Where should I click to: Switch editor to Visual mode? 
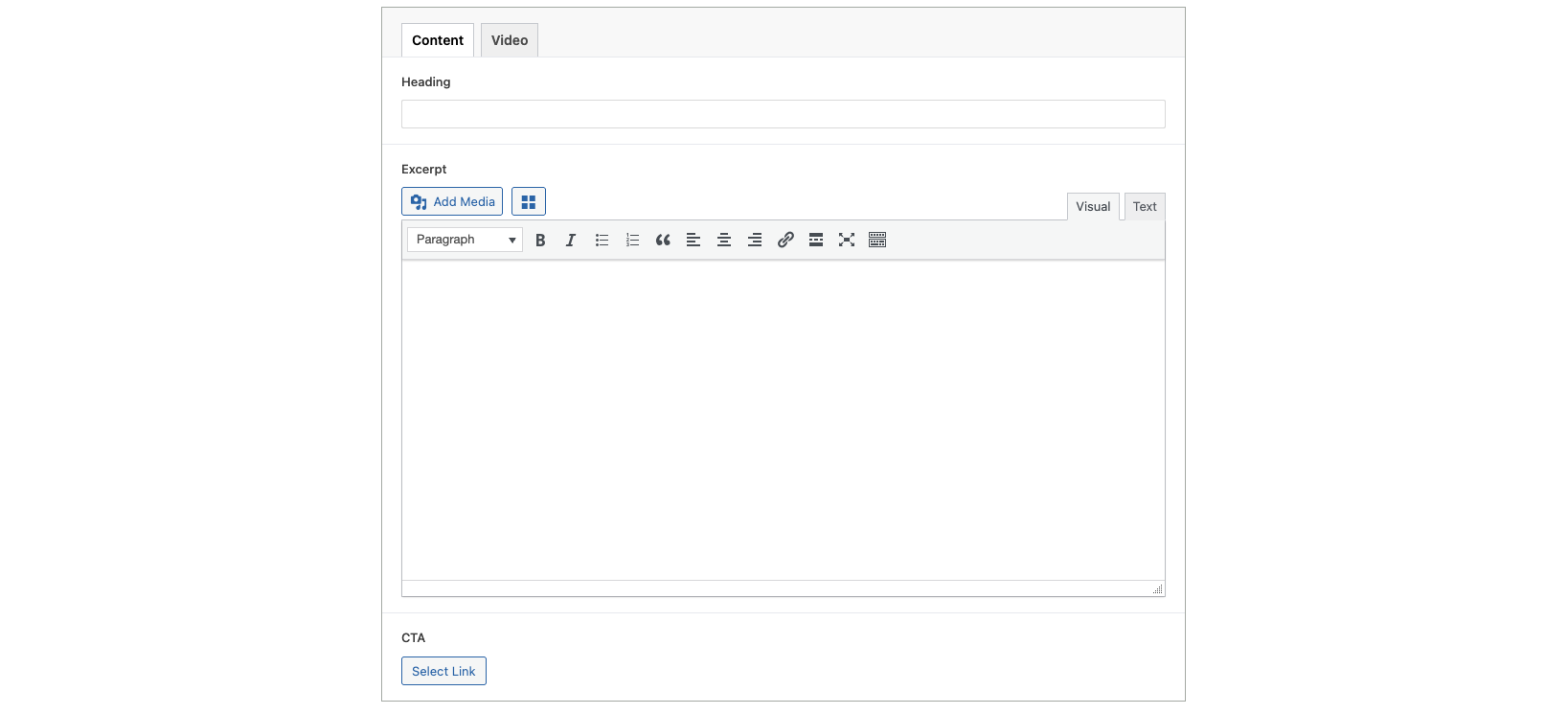point(1093,207)
